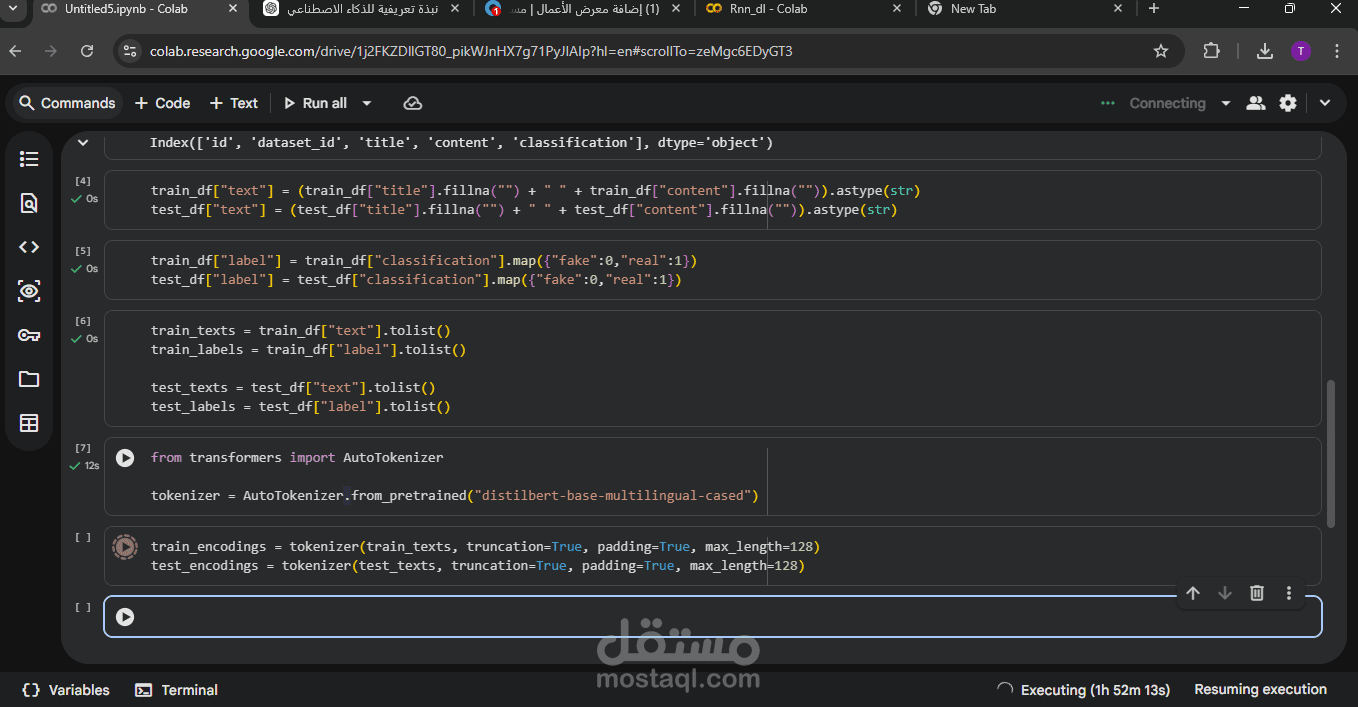Open Find and replace sidebar icon
The width and height of the screenshot is (1358, 707).
click(29, 203)
